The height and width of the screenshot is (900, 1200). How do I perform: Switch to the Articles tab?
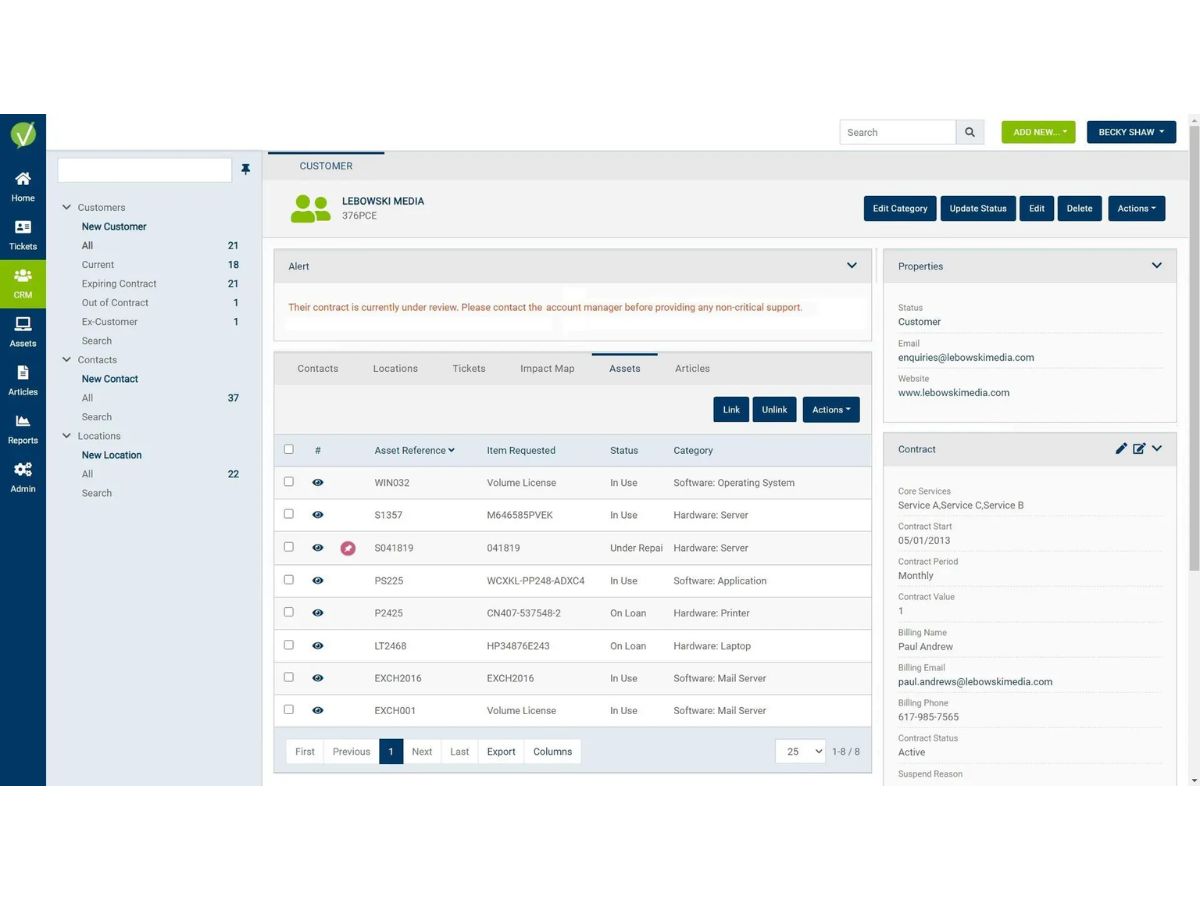click(x=692, y=368)
